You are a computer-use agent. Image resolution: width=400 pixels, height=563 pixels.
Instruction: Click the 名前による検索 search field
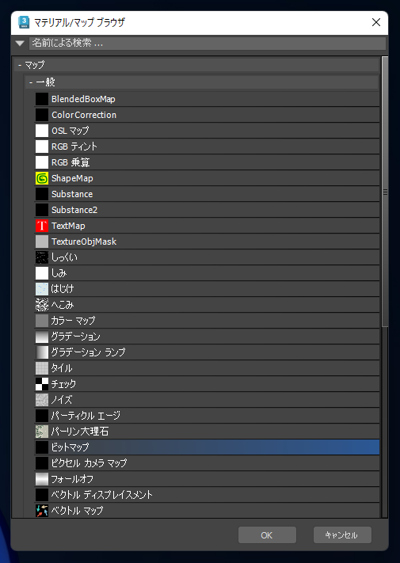(x=207, y=43)
